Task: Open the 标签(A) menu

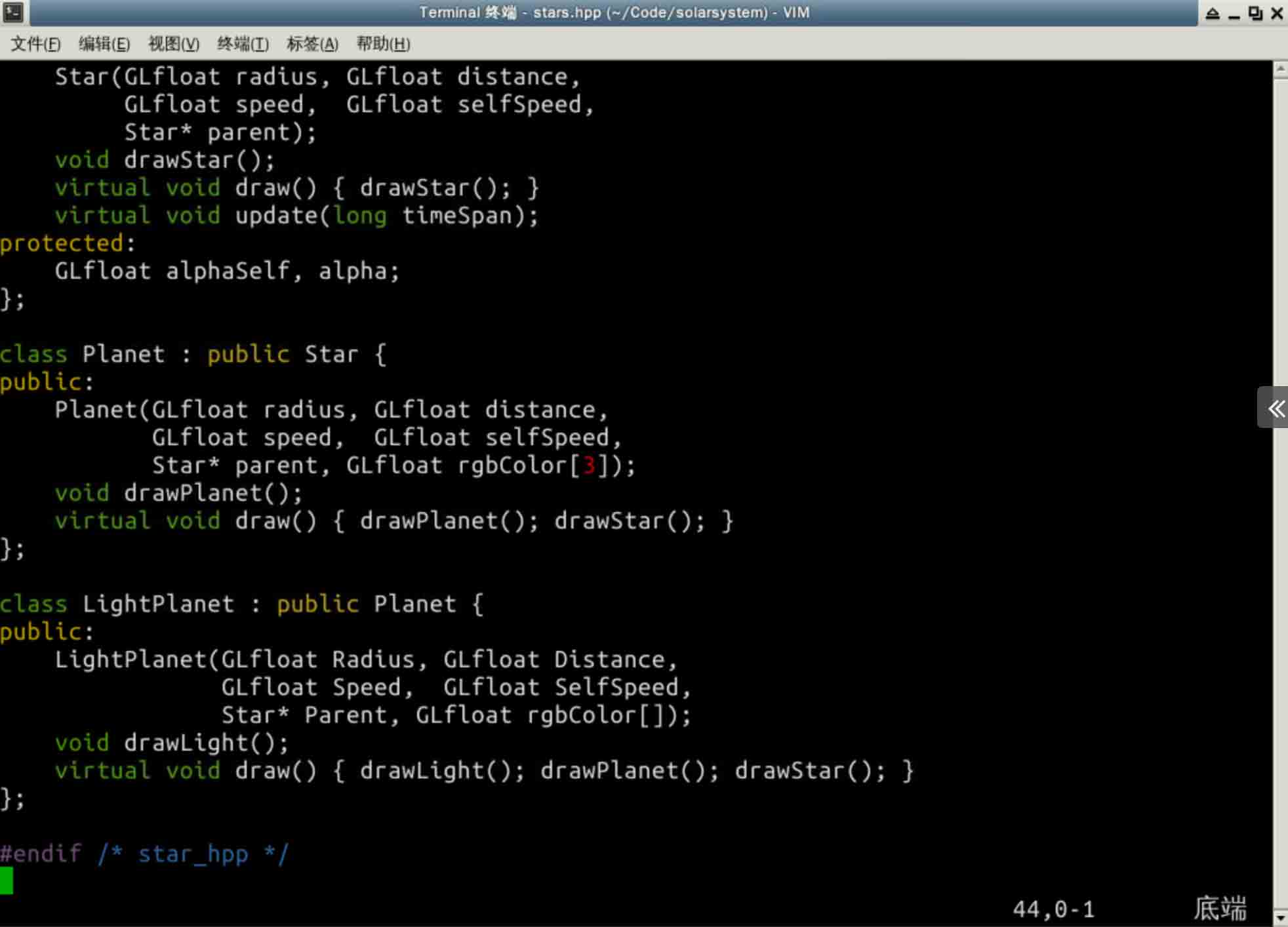Action: [313, 44]
